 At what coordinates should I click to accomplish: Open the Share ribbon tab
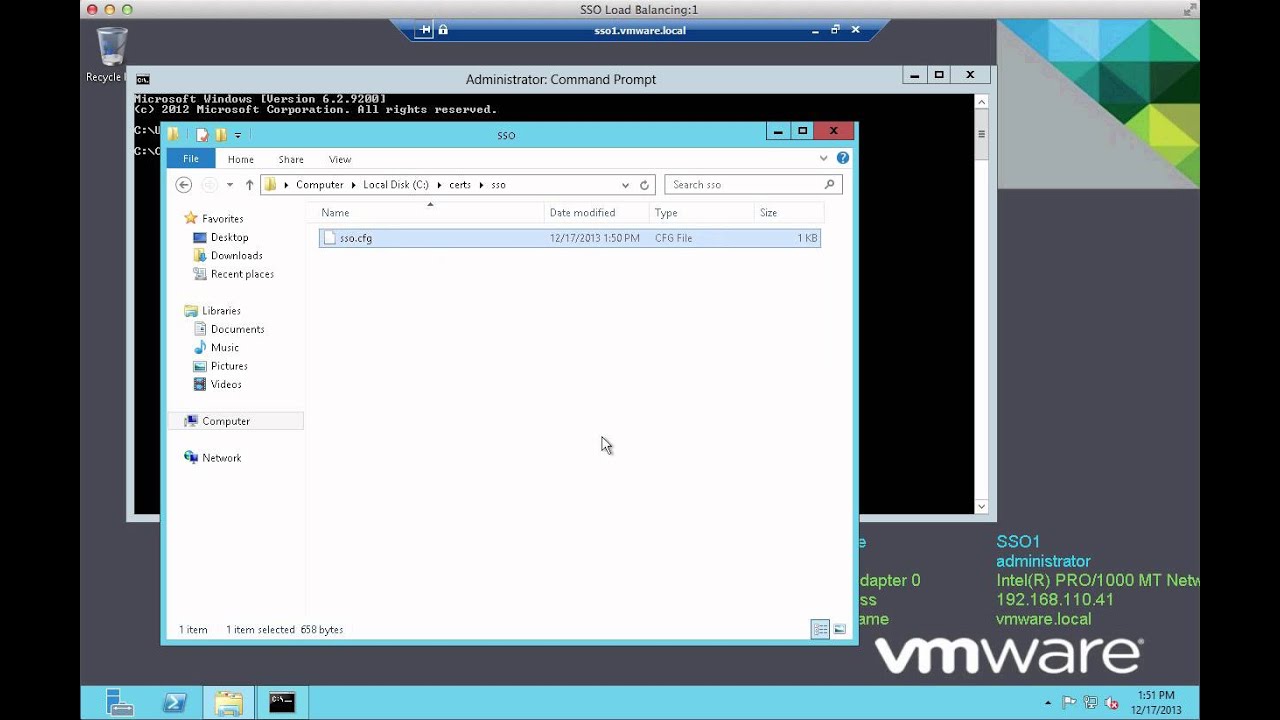click(x=291, y=159)
